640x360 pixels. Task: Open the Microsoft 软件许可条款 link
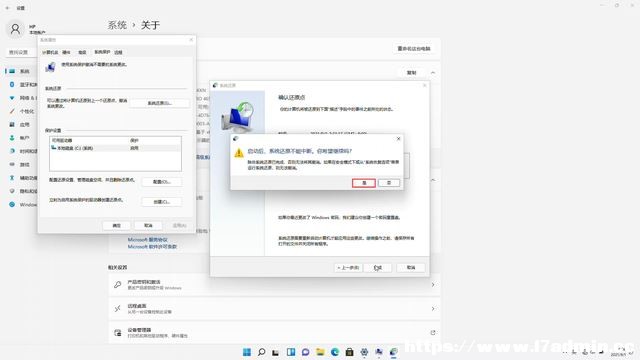click(x=152, y=247)
